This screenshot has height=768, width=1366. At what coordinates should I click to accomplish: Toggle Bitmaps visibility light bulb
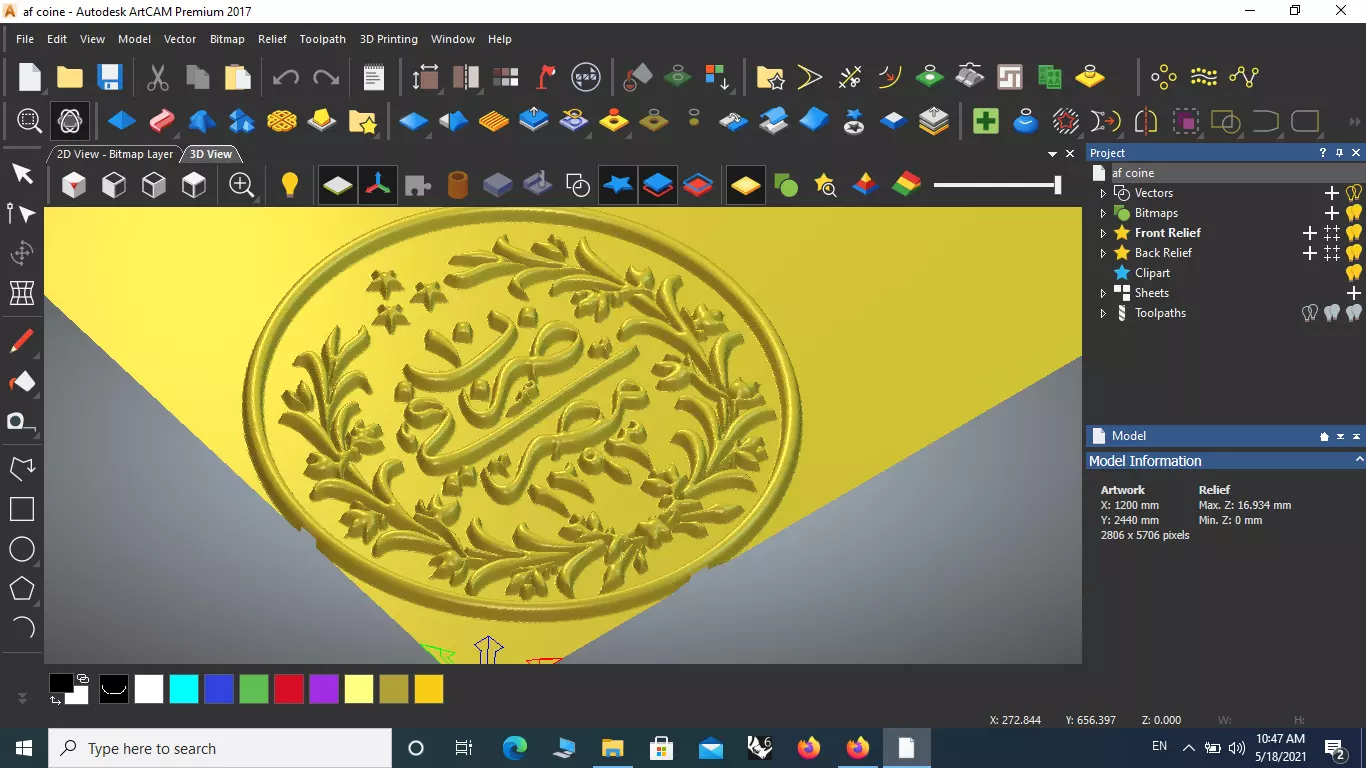click(x=1354, y=213)
